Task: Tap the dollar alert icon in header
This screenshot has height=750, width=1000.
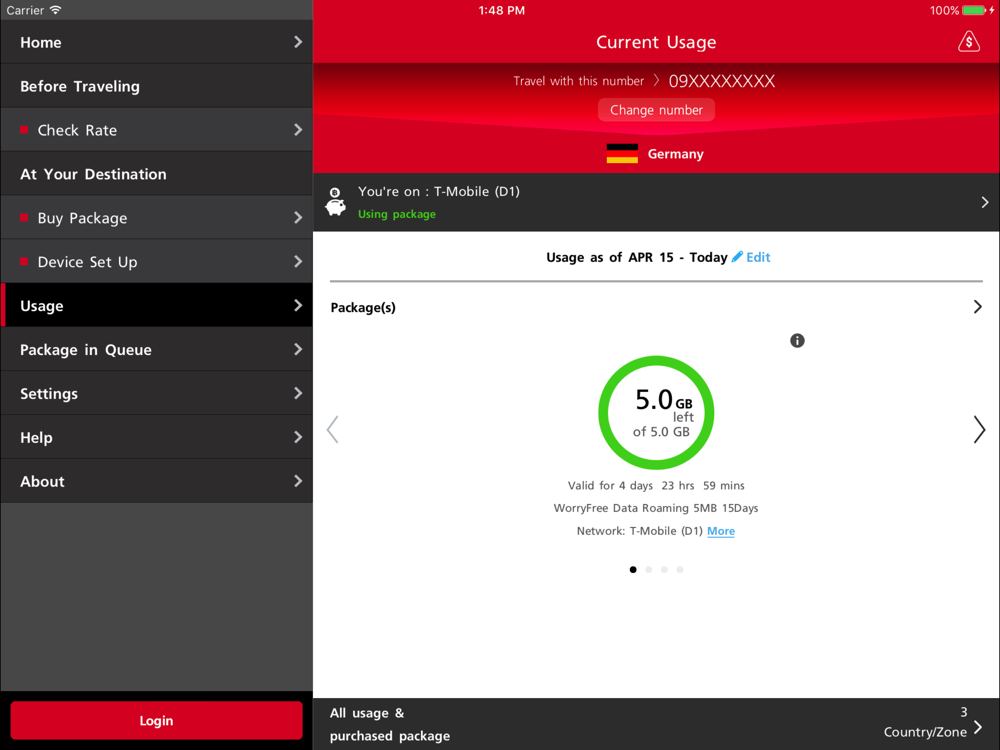Action: point(968,41)
